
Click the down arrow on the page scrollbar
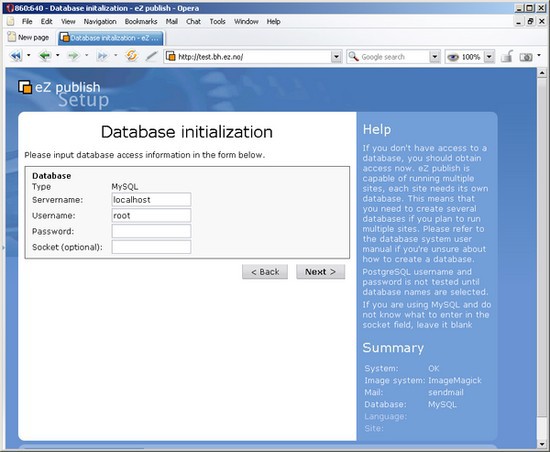coord(542,444)
